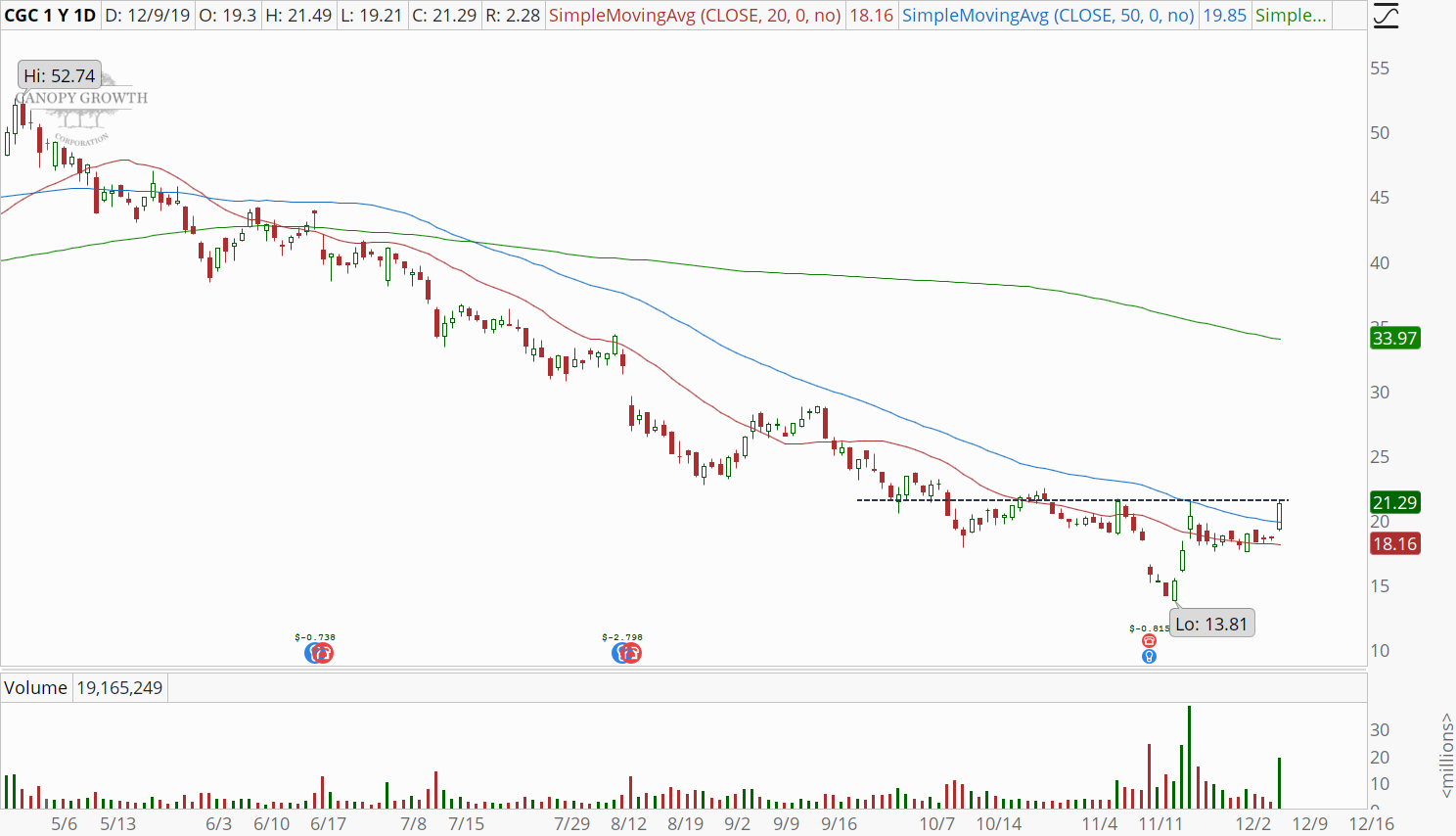Screen dimensions: 1456x836
Task: Open the red phone icon under $-0.815
Action: 1149,641
